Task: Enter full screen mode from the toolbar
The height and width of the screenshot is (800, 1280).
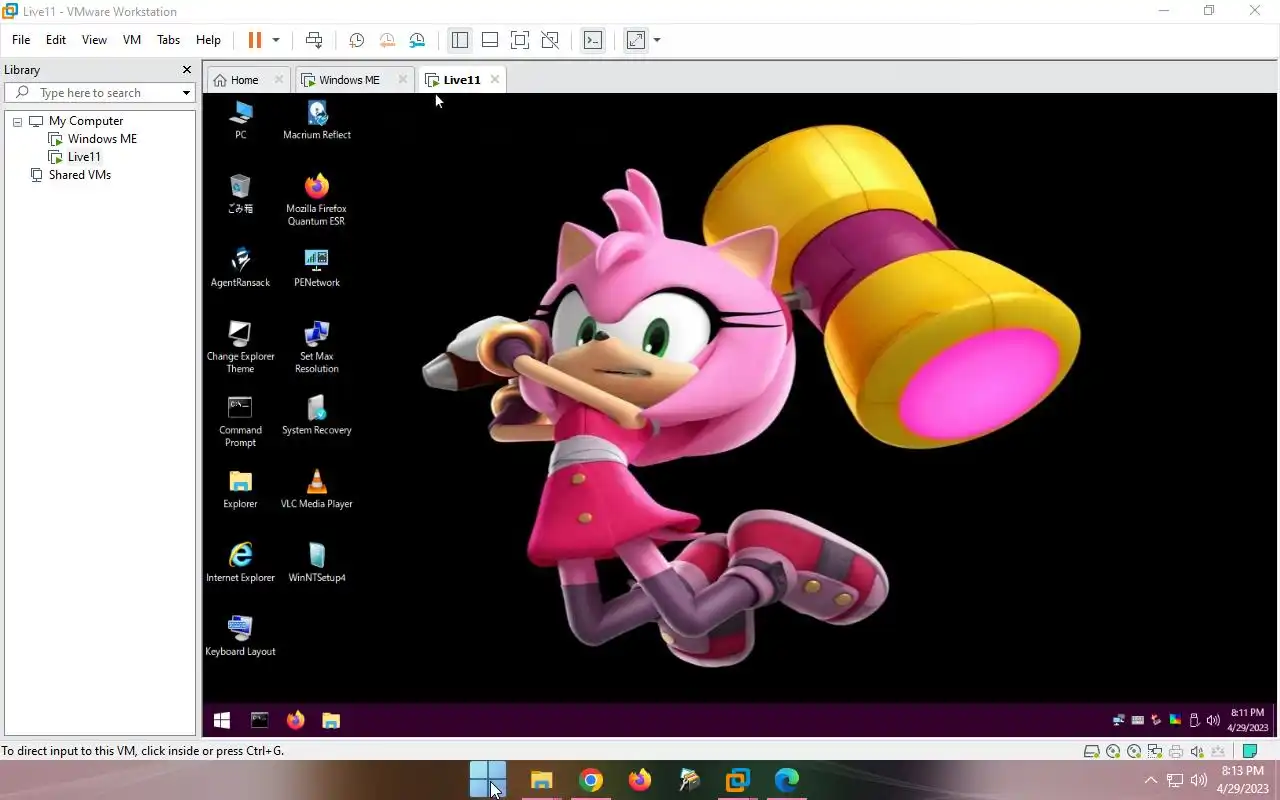Action: (520, 40)
